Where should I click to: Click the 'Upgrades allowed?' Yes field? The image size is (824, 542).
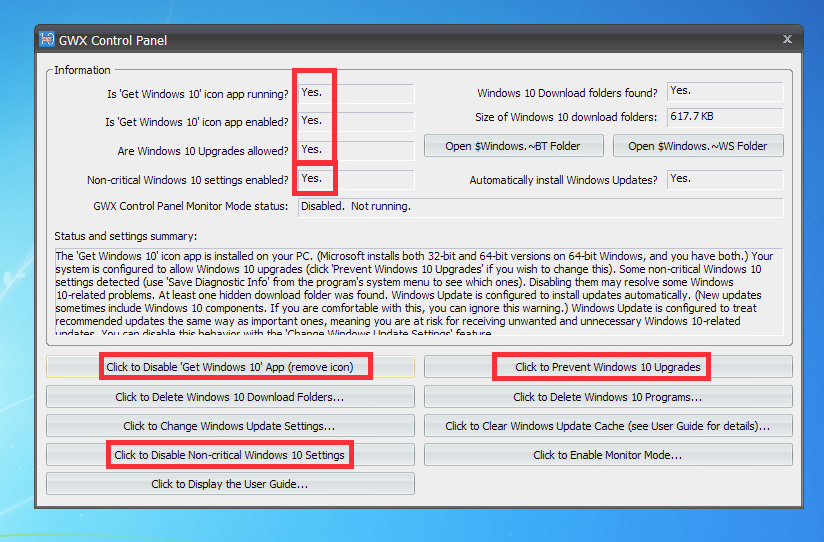(x=356, y=150)
